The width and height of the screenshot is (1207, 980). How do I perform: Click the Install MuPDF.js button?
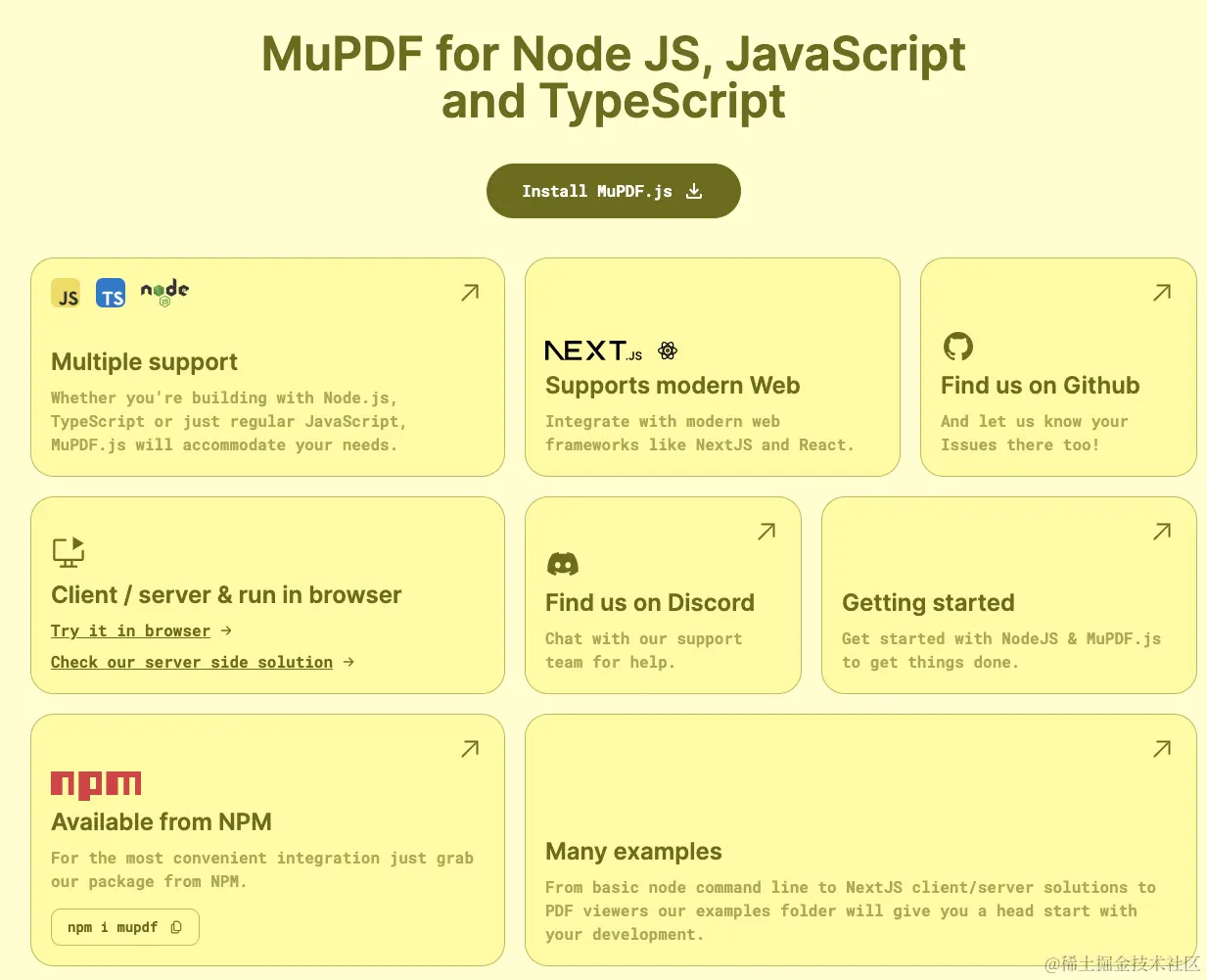pos(613,191)
